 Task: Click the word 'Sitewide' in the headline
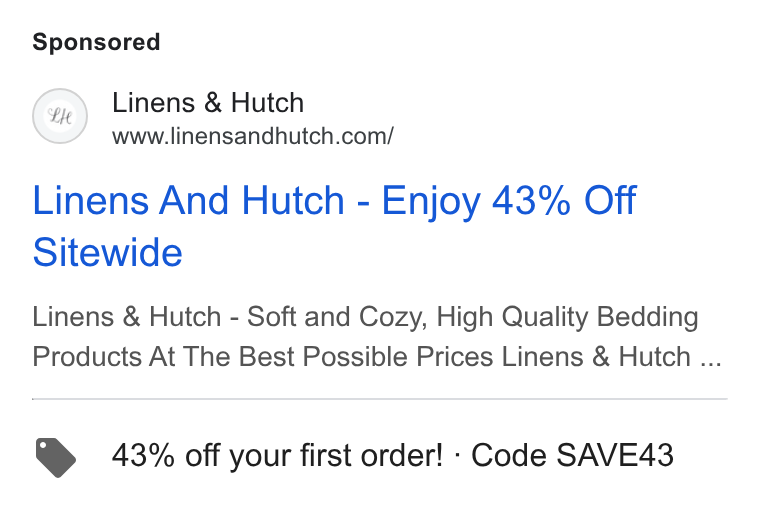tap(108, 252)
